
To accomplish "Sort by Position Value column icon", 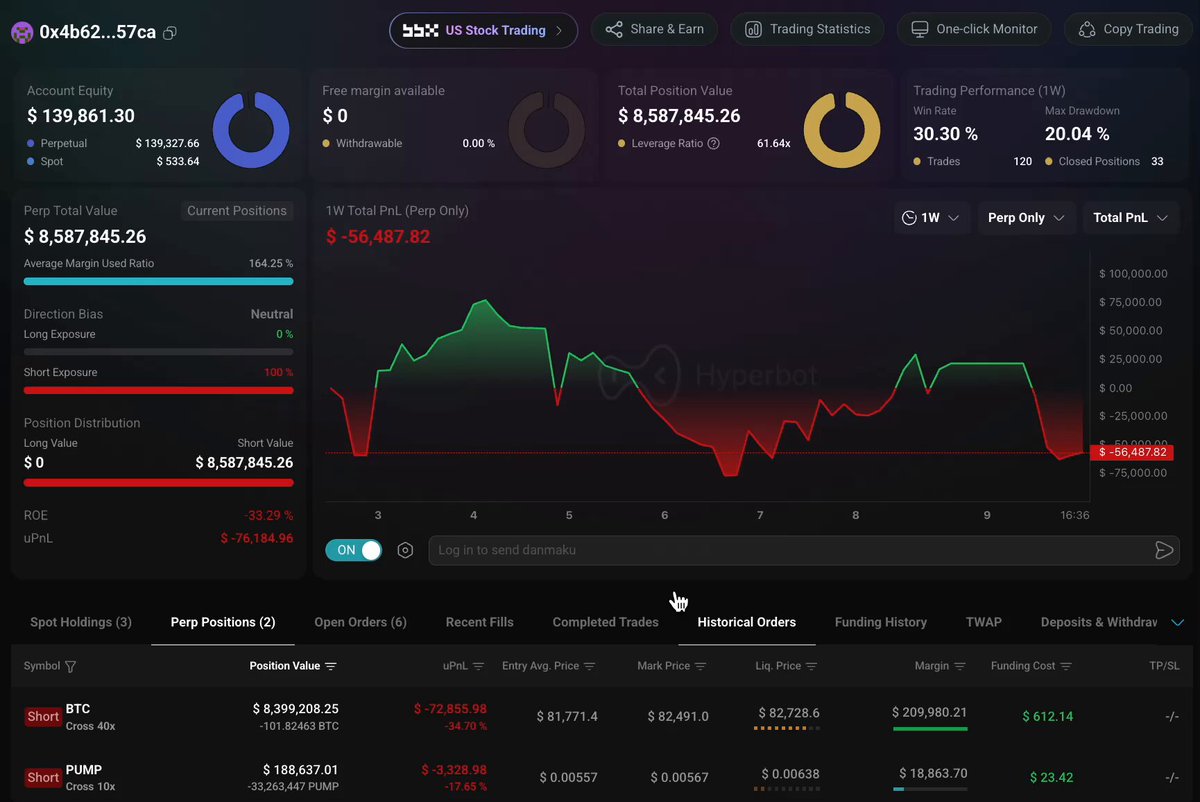I will pyautogui.click(x=331, y=666).
